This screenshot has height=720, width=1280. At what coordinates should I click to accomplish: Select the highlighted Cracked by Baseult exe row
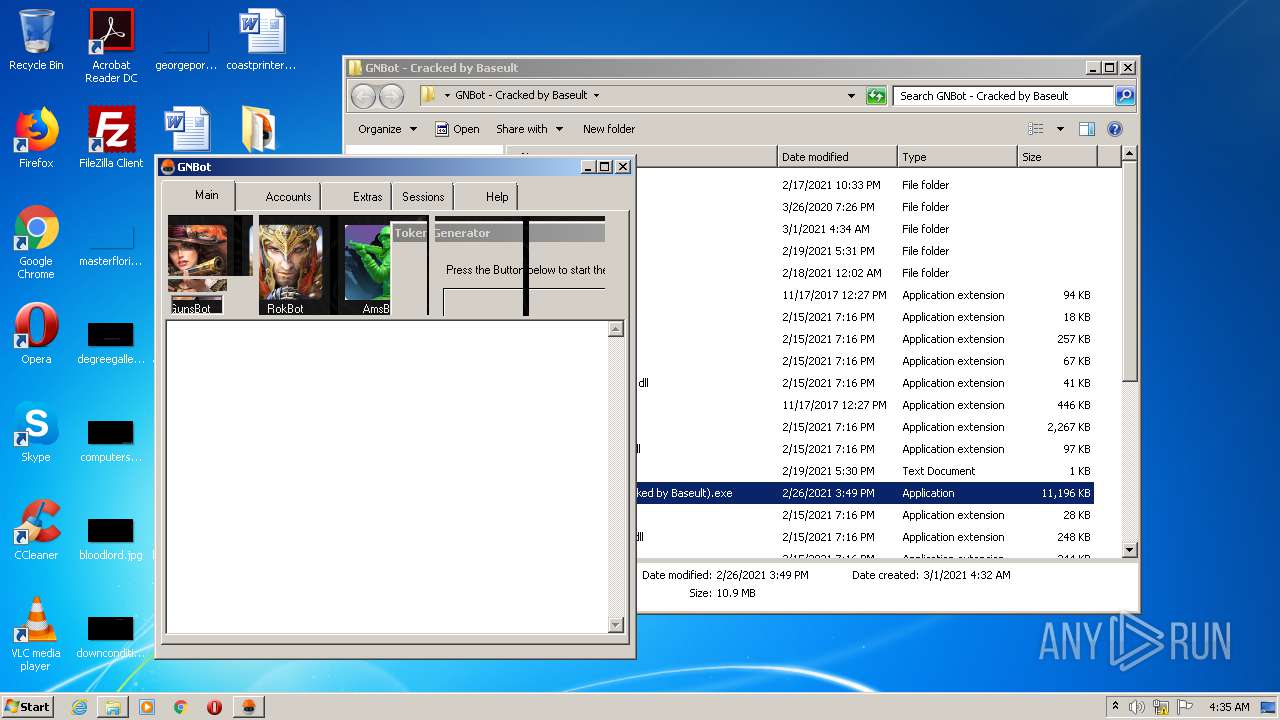point(865,493)
